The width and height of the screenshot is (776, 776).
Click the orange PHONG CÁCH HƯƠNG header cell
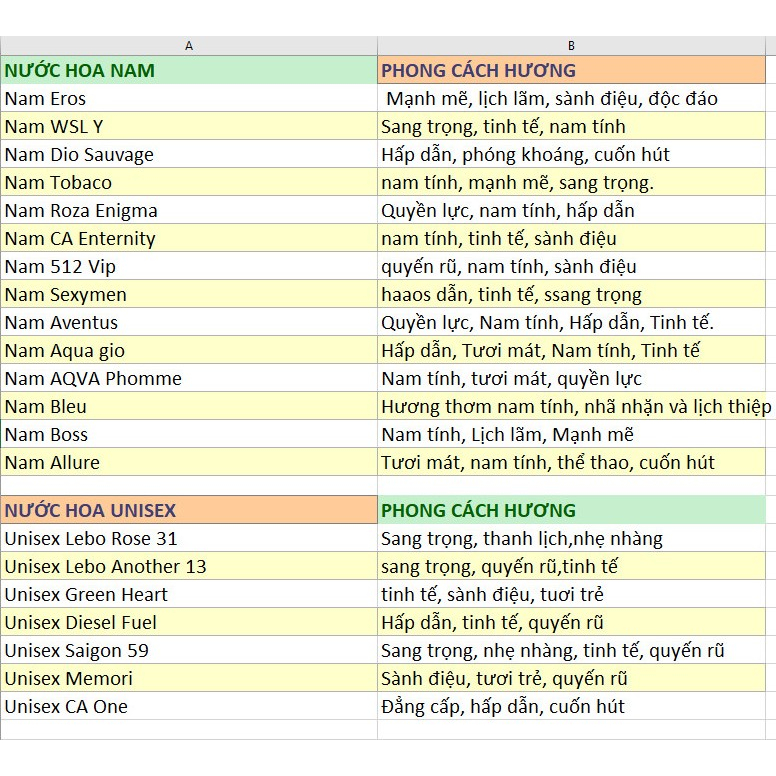pyautogui.click(x=571, y=70)
